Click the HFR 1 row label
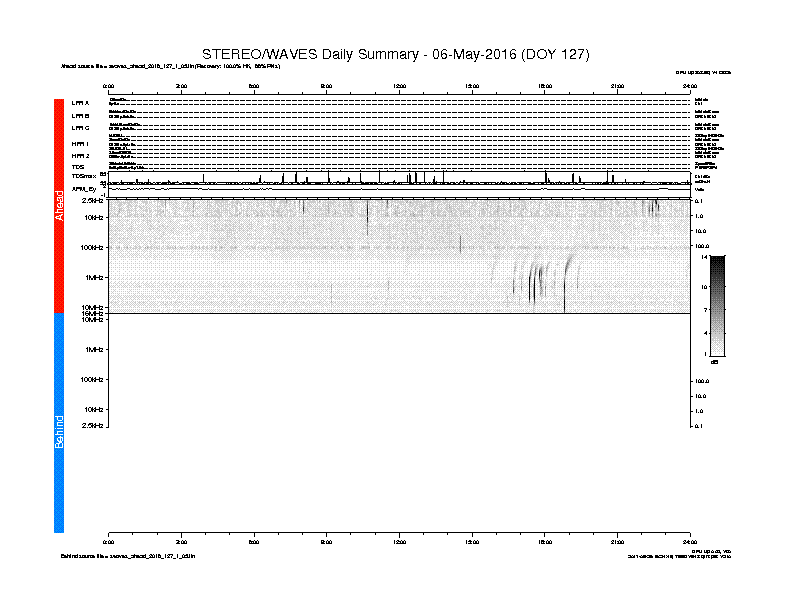 [80, 144]
